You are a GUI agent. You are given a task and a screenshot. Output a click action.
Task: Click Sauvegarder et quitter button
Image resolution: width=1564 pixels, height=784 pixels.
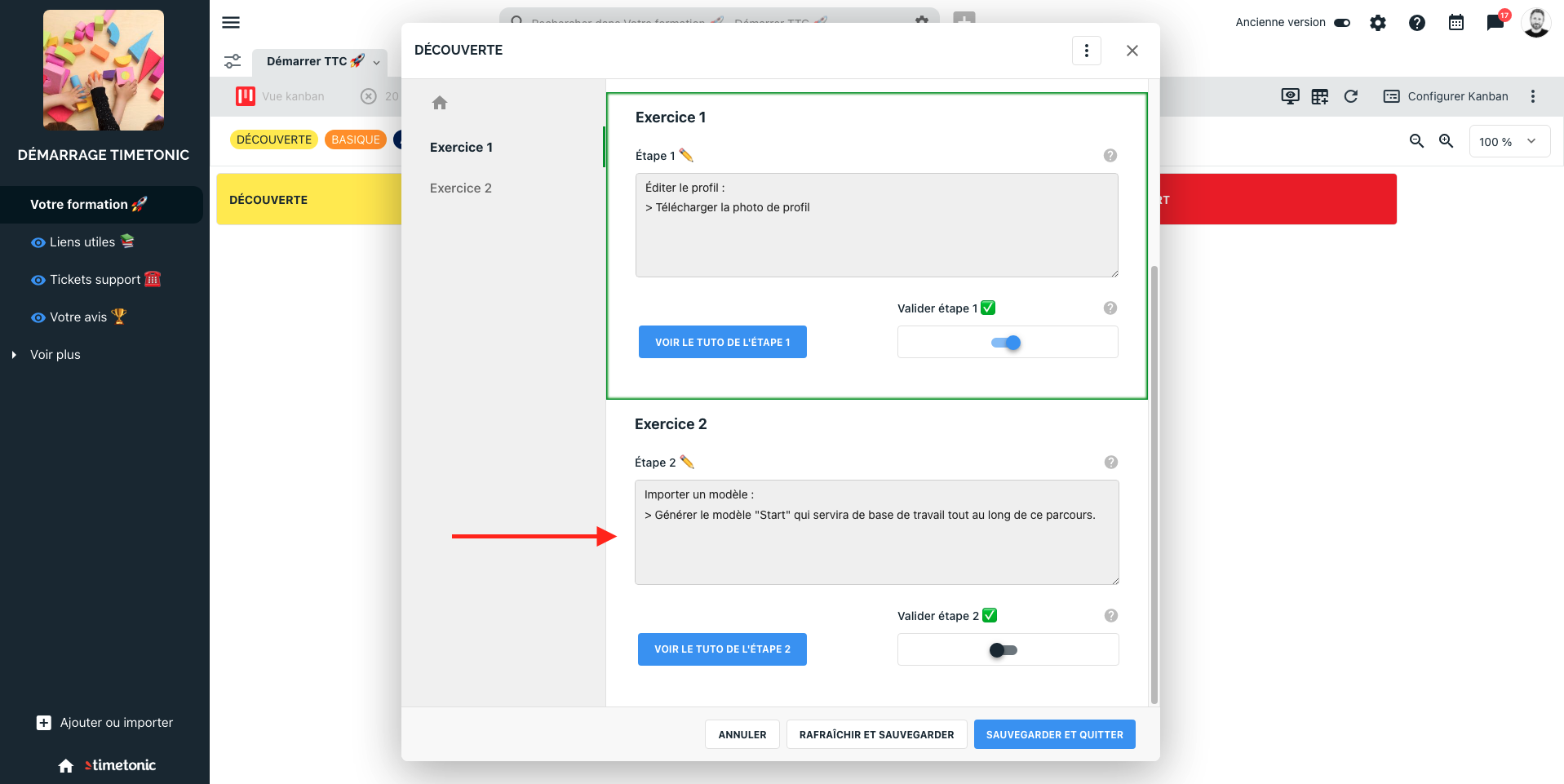1055,734
